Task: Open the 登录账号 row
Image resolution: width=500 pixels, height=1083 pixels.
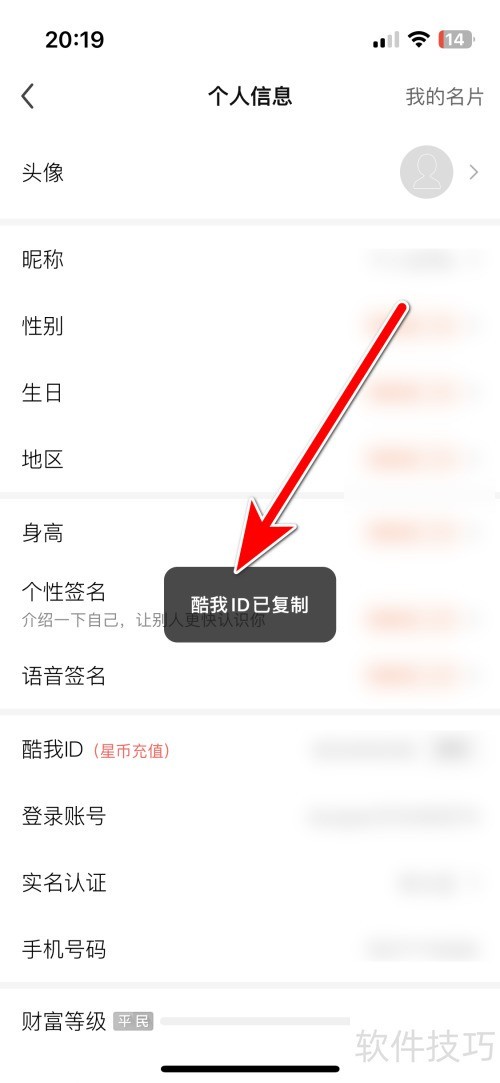Action: [250, 816]
